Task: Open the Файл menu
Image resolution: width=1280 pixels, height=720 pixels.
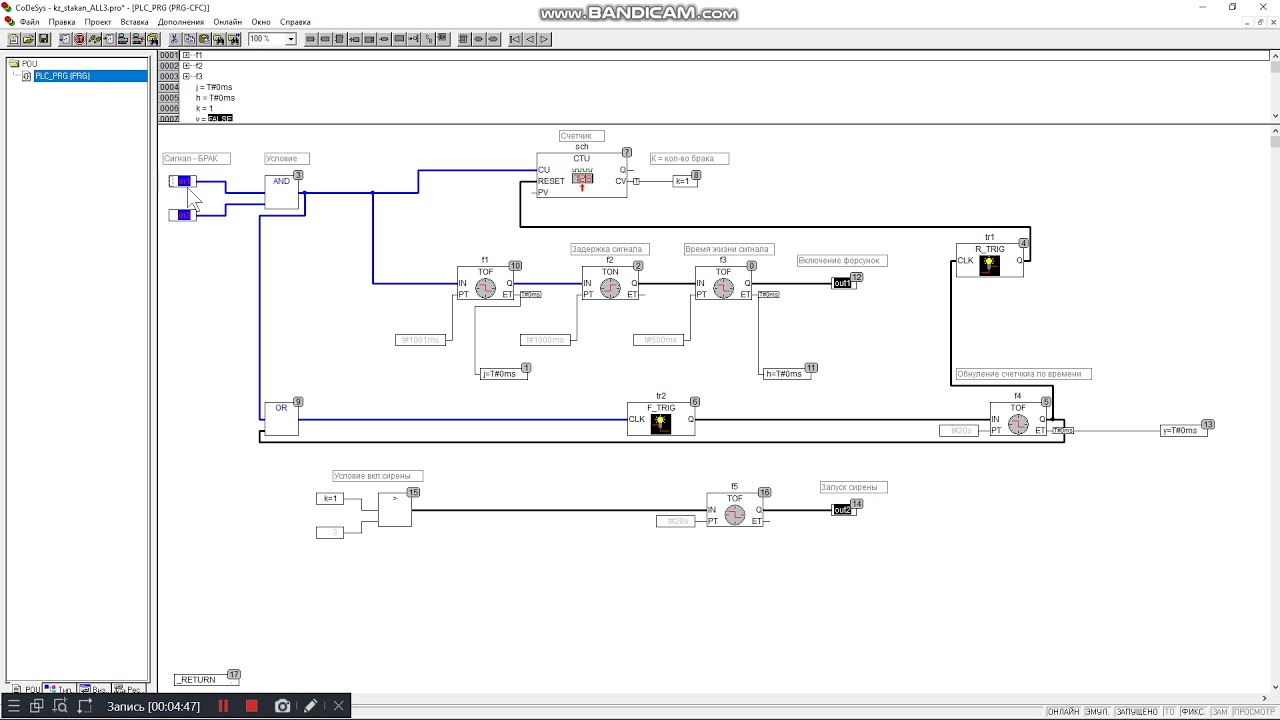Action: [x=29, y=21]
